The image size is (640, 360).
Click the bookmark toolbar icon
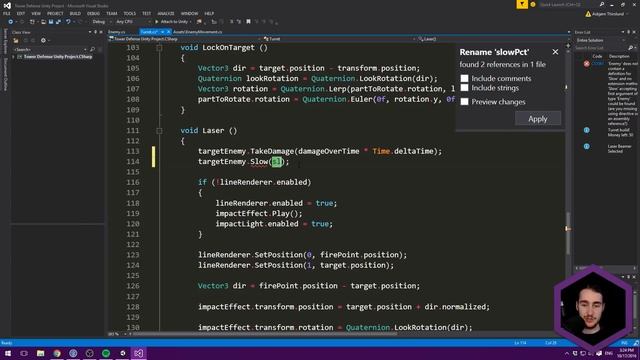(x=248, y=22)
